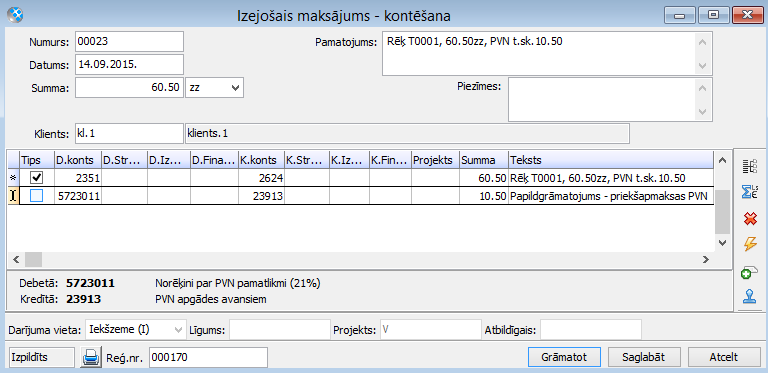Viewport: 768px width, 373px height.
Task: Click the debit account cell 5723011 in grid
Action: pos(77,196)
